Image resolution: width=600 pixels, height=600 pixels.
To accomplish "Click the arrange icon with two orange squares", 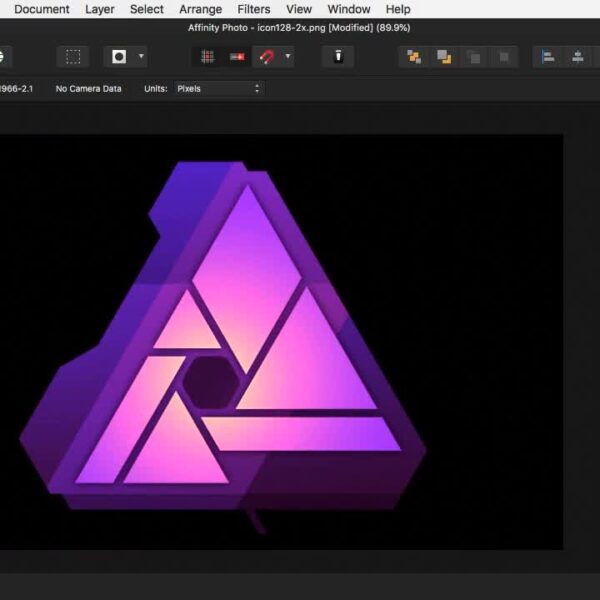I will pyautogui.click(x=413, y=57).
